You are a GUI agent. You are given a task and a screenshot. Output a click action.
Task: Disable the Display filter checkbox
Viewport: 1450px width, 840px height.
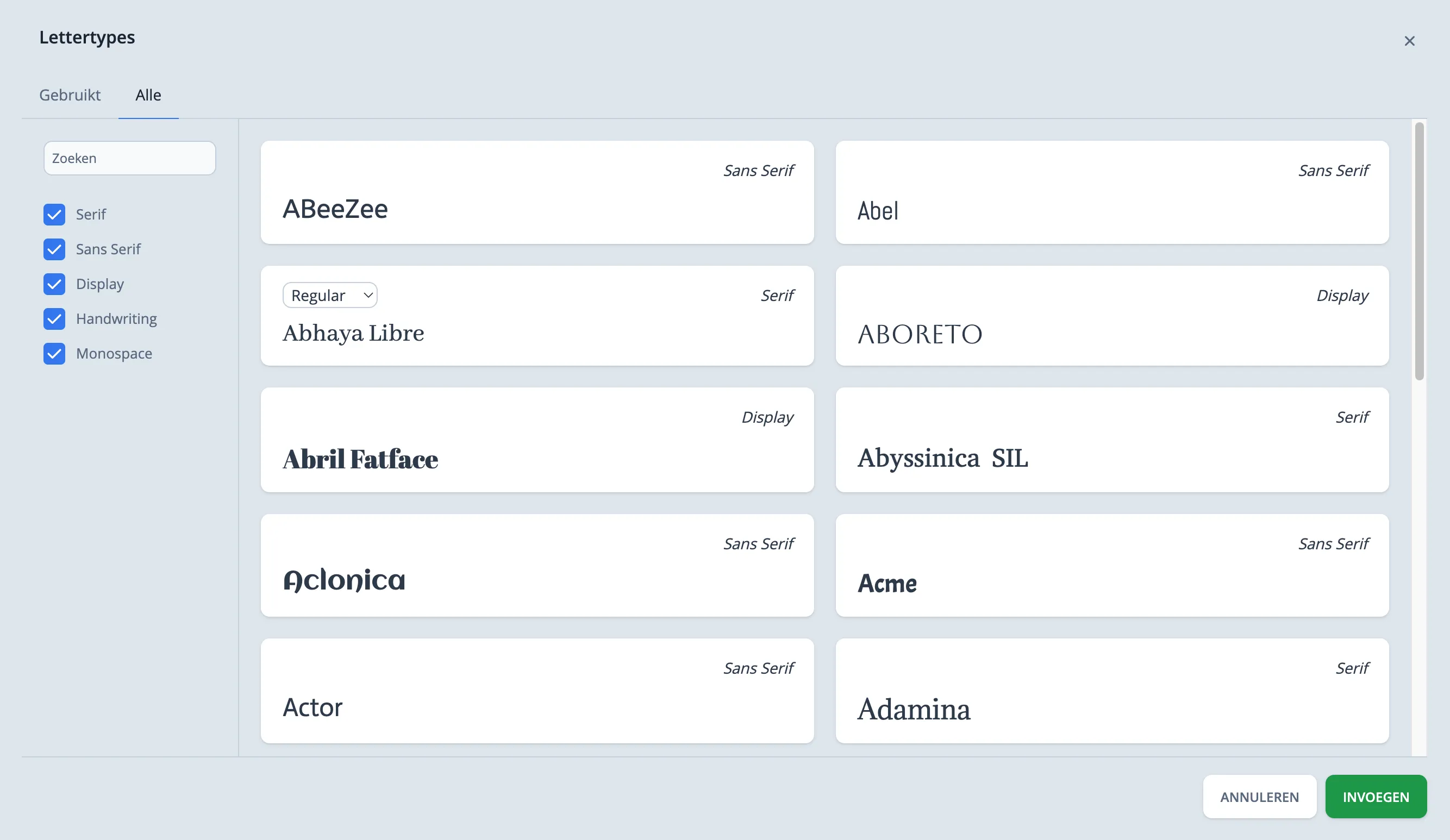(x=54, y=284)
